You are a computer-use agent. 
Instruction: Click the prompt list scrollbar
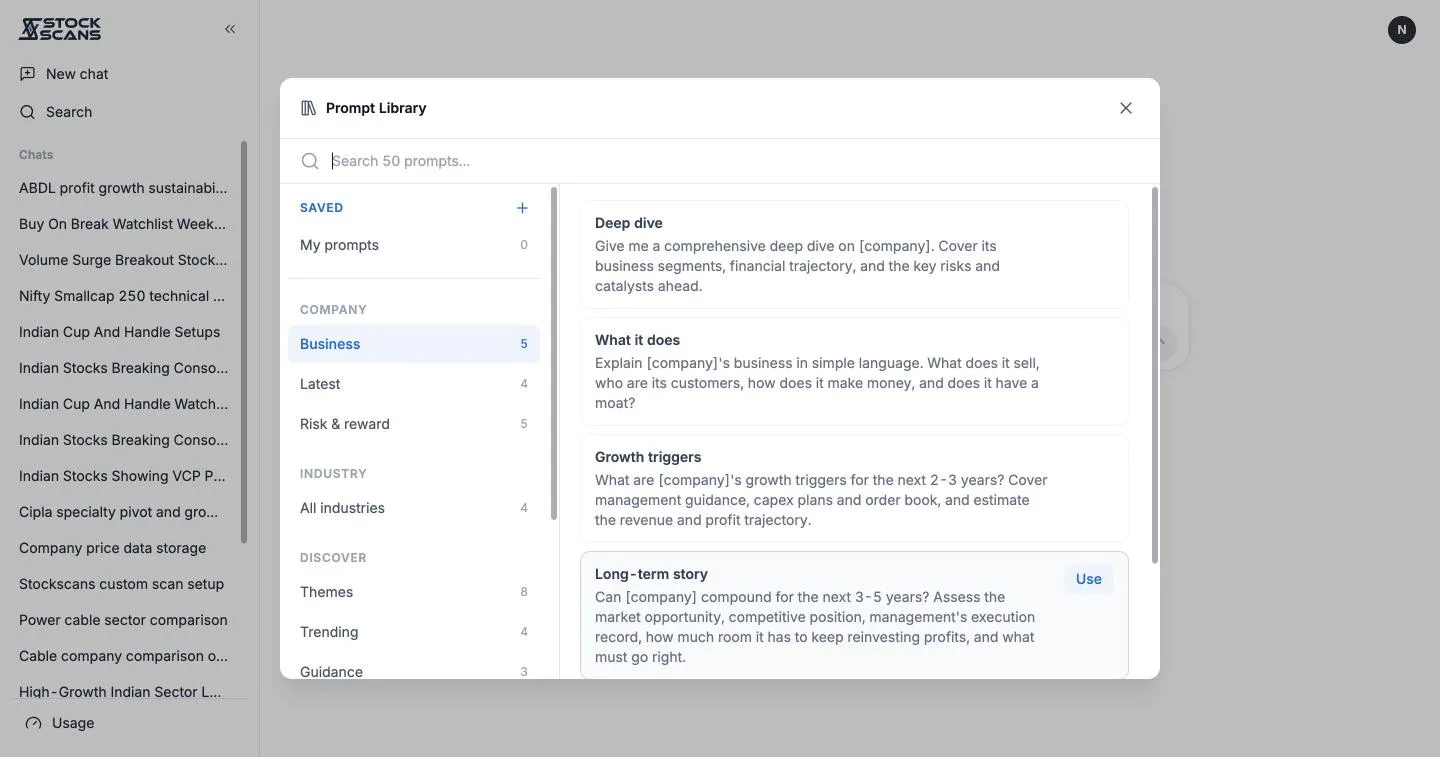[x=1155, y=376]
